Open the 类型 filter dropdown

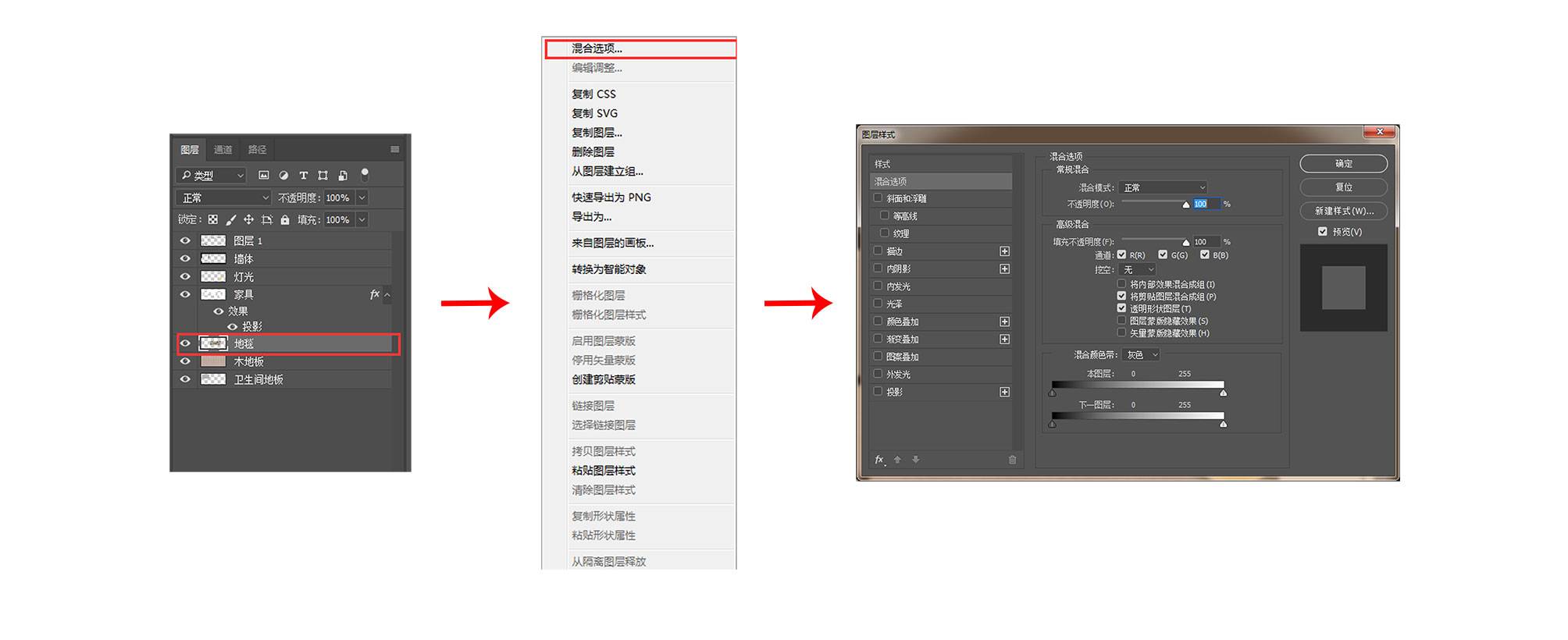click(211, 176)
